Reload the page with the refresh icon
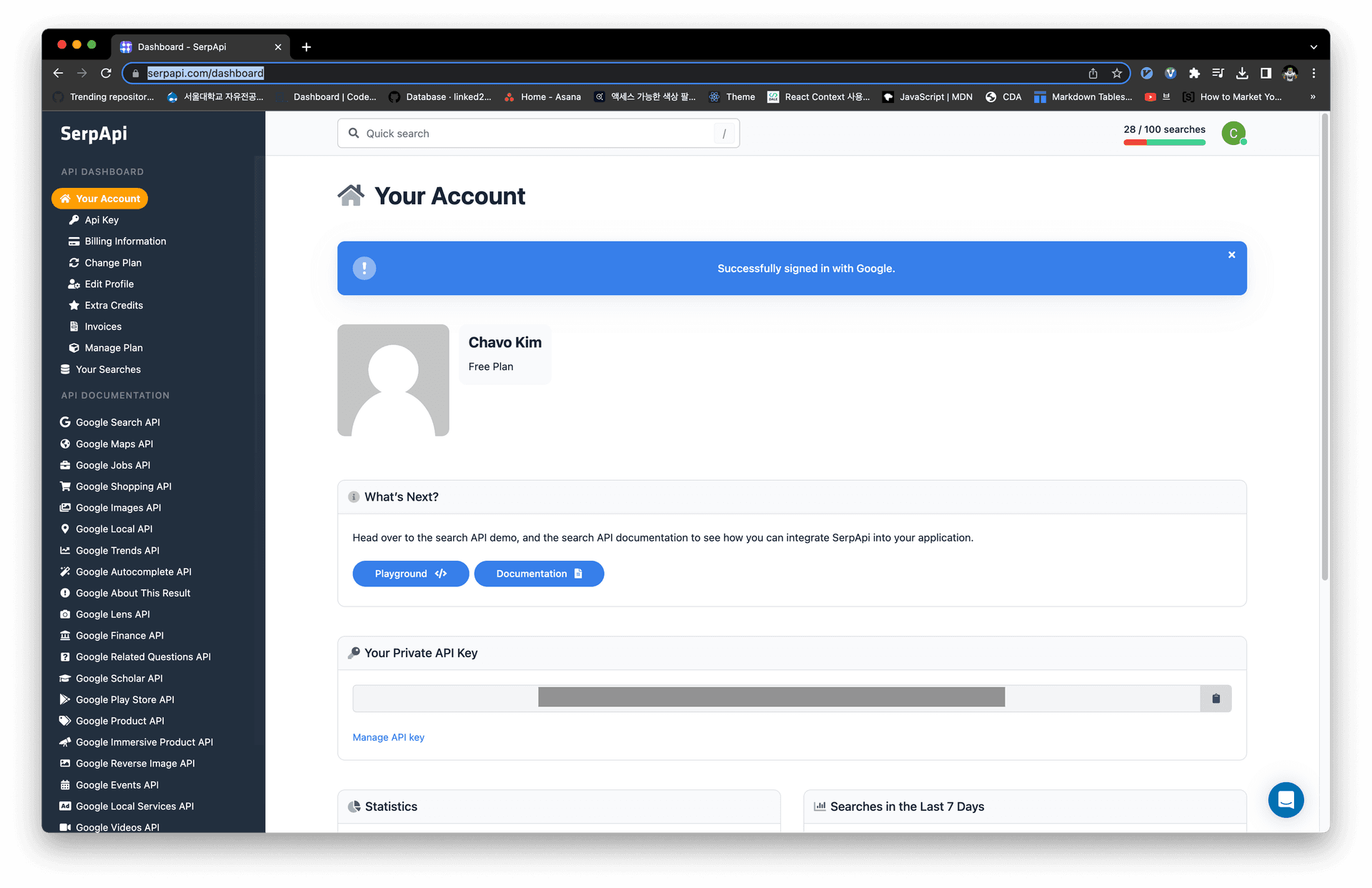The width and height of the screenshot is (1372, 888). 106,73
